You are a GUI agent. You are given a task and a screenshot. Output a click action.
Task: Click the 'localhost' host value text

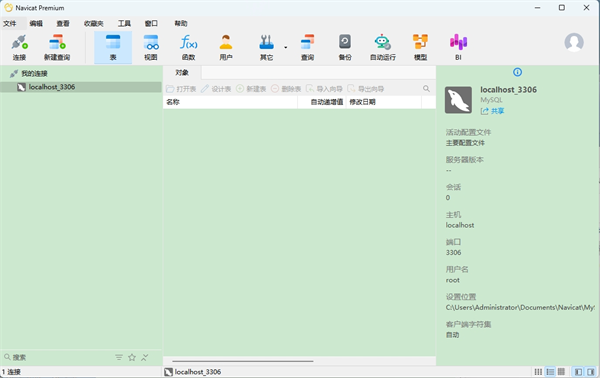click(x=460, y=225)
